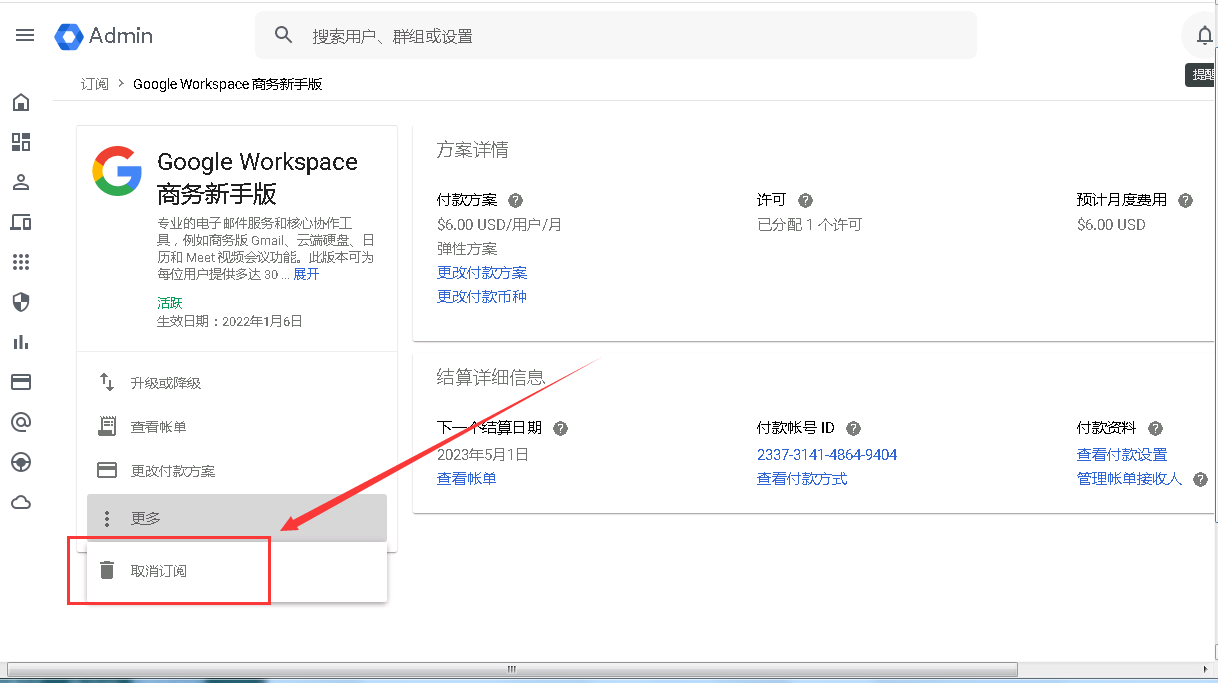Click the 订阅 breadcrumb
This screenshot has height=683, width=1218.
[x=95, y=84]
